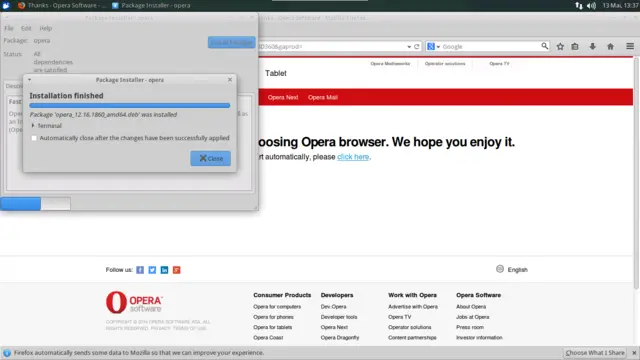Click the Opera Software logo
Viewport: 640px width, 360px height.
(x=134, y=302)
